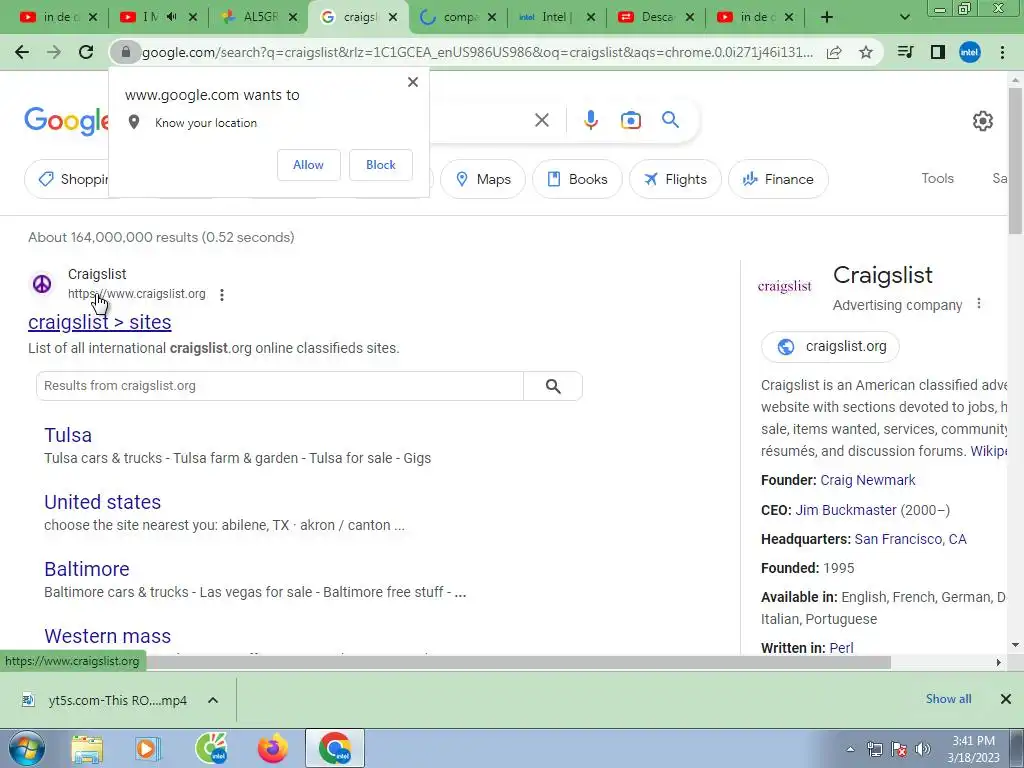
Task: Switch to the ALSGR tab
Action: (258, 17)
